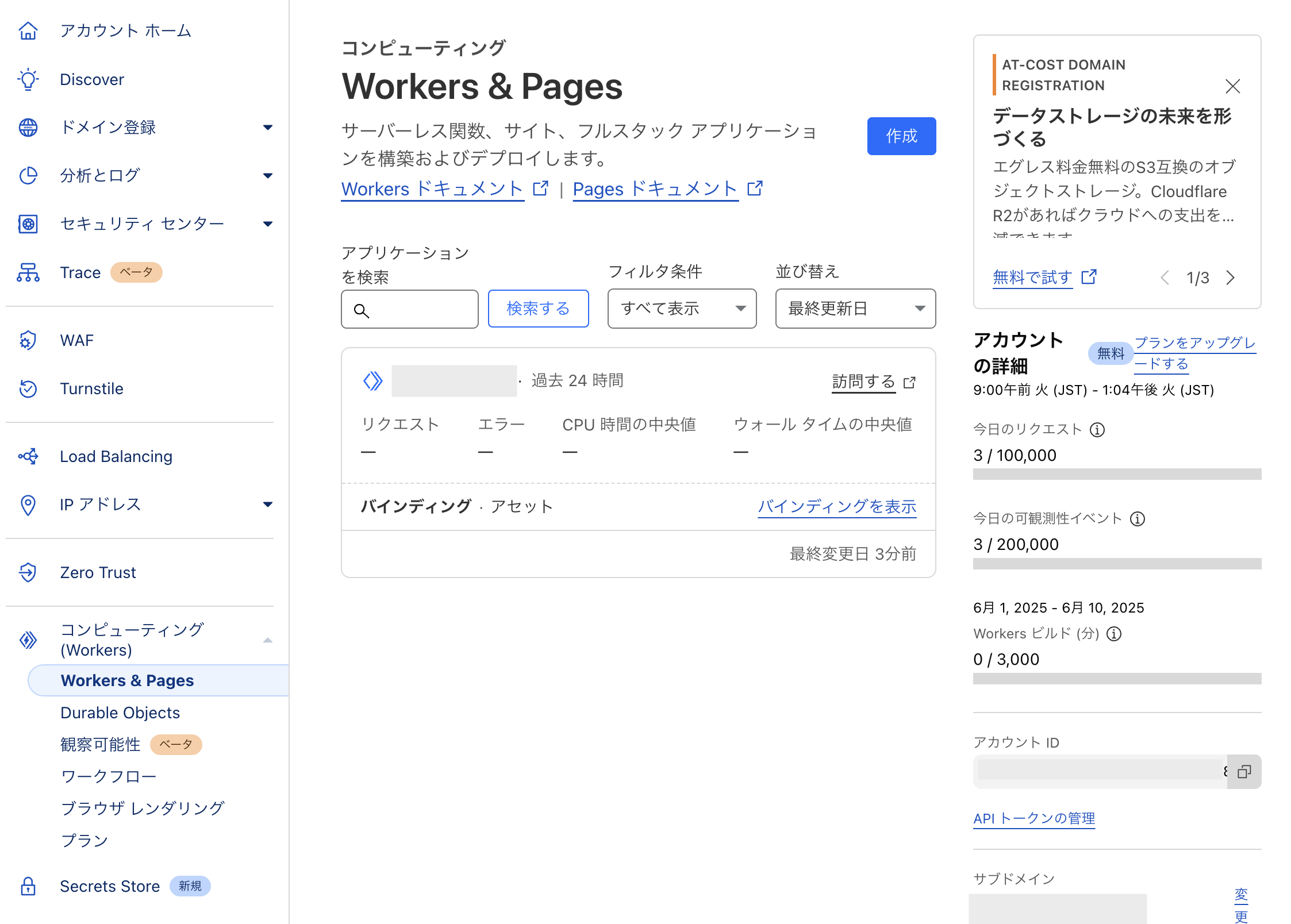Open the フィルタ条件 すべて表示 dropdown
This screenshot has height=924, width=1291.
[682, 309]
